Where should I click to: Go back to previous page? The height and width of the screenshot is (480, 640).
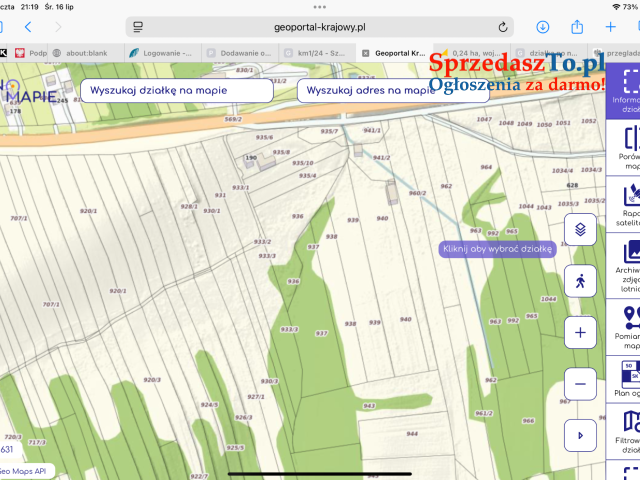point(28,27)
